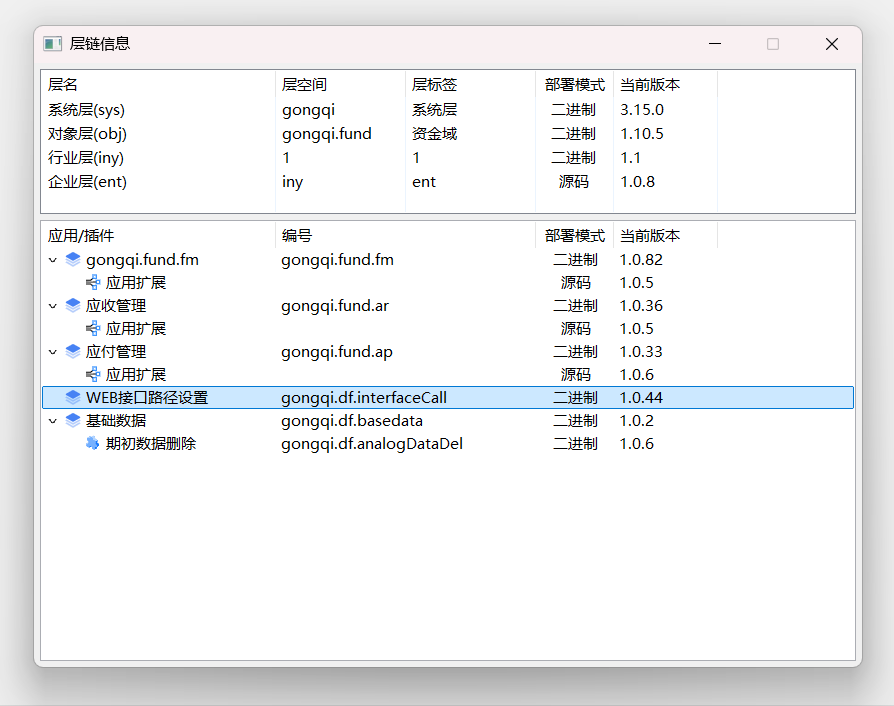Click the 资金域 layer tag cell
The width and height of the screenshot is (894, 706).
coord(434,133)
